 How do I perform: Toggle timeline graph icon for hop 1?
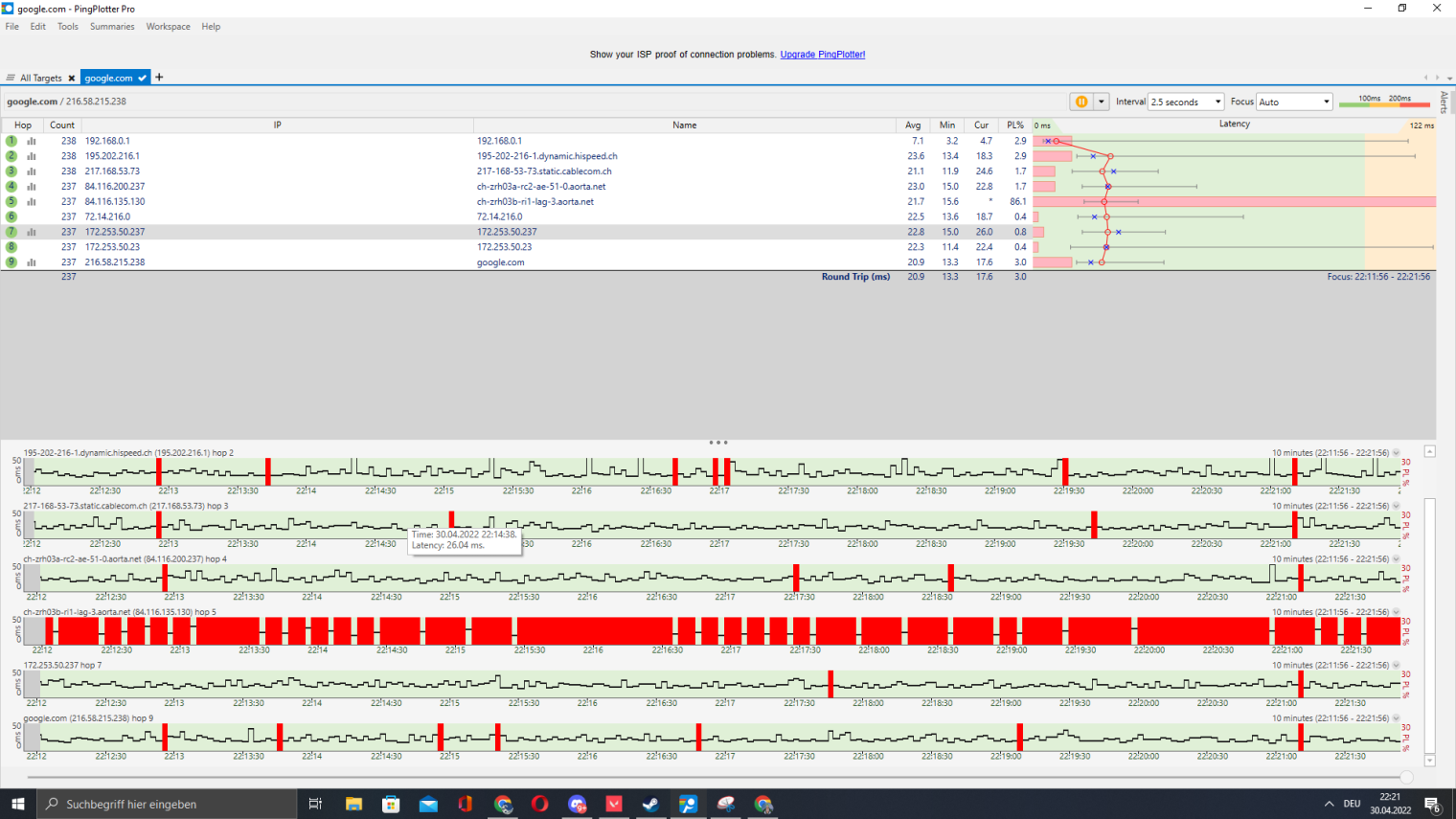click(32, 141)
